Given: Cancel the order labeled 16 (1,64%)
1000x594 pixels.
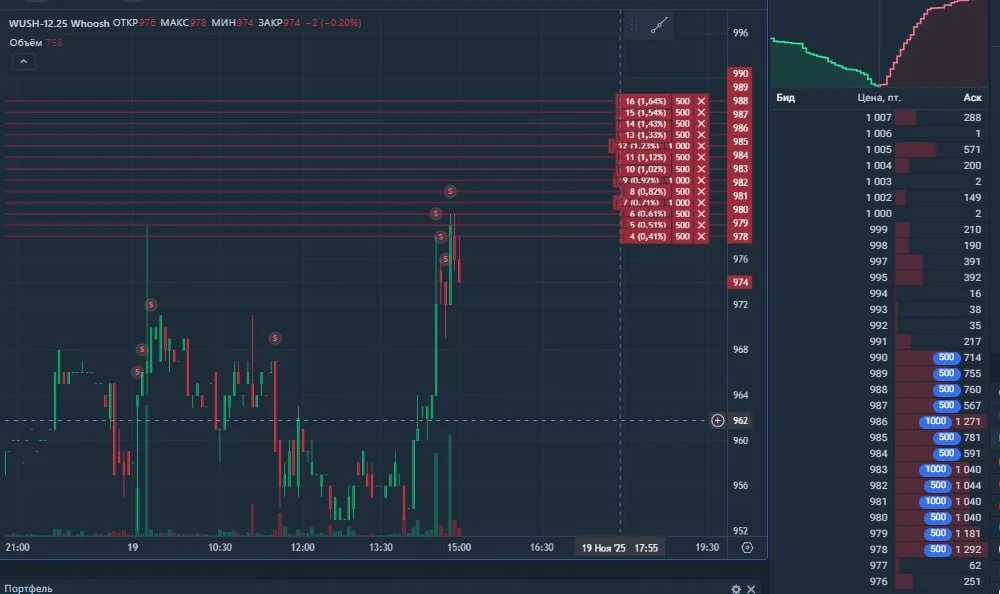Looking at the screenshot, I should tap(701, 101).
